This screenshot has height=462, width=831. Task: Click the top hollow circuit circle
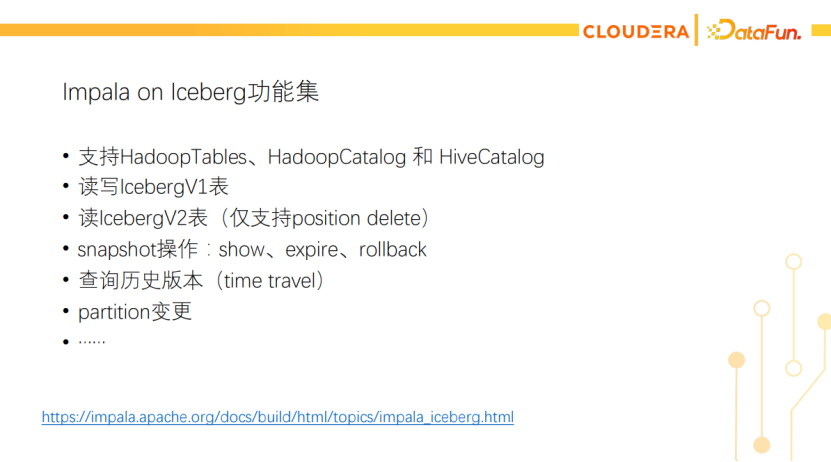(793, 262)
